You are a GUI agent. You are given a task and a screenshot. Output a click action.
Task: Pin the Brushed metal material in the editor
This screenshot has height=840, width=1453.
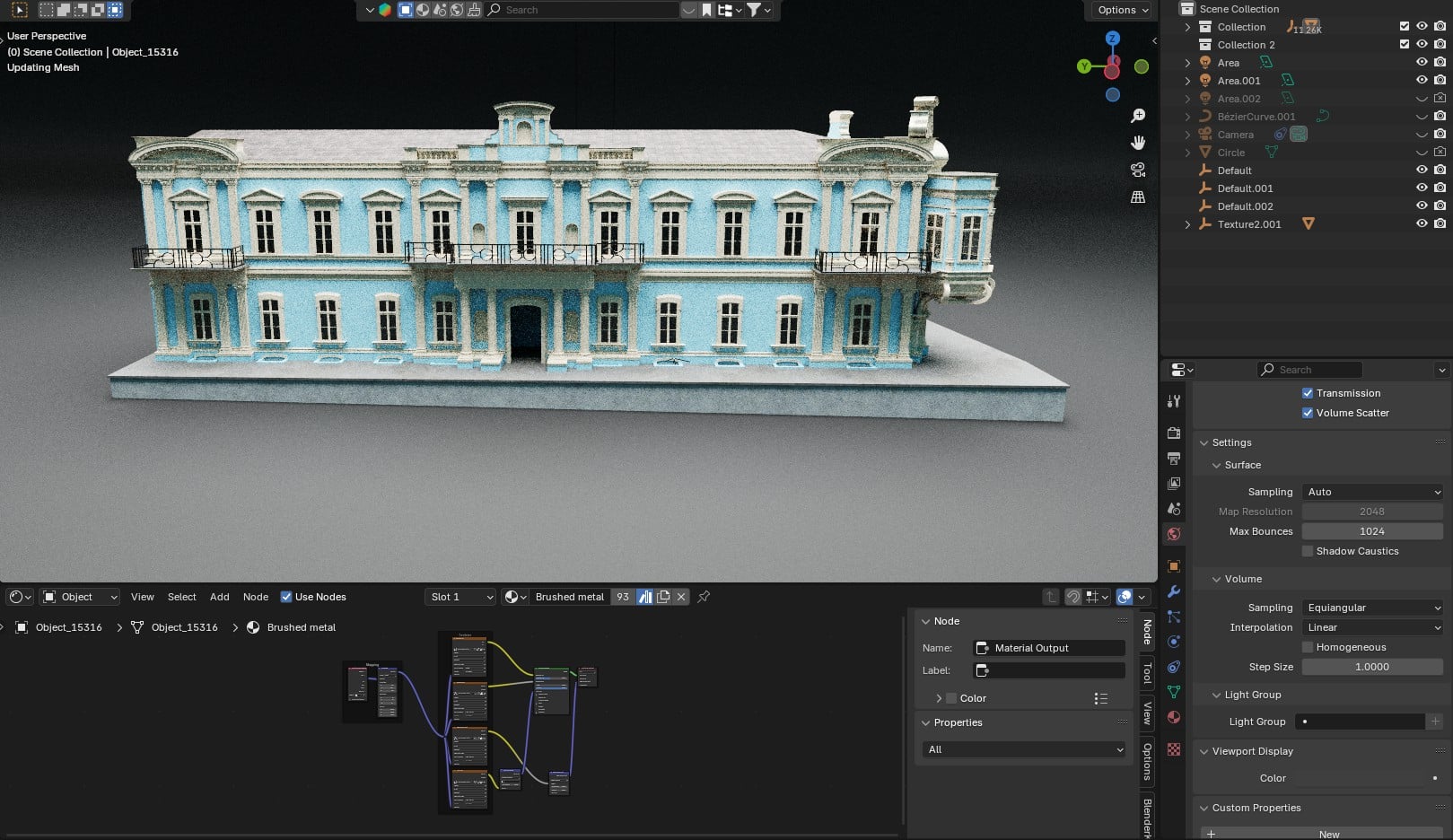704,597
